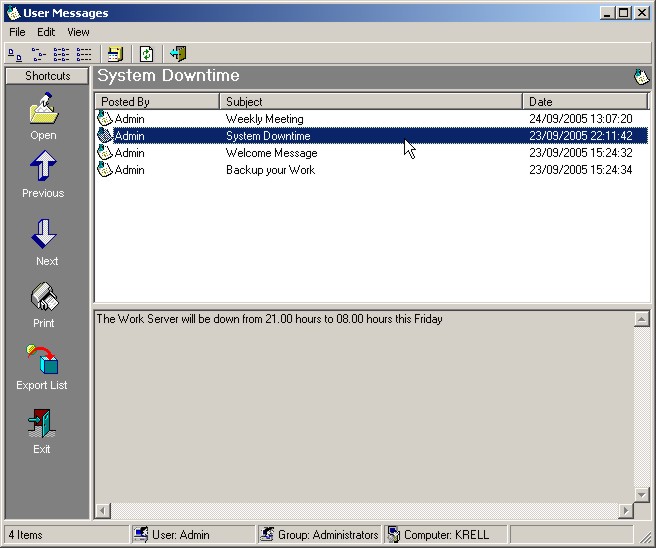656x548 pixels.
Task: Switch to large icons view in the toolbar
Action: (x=15, y=54)
